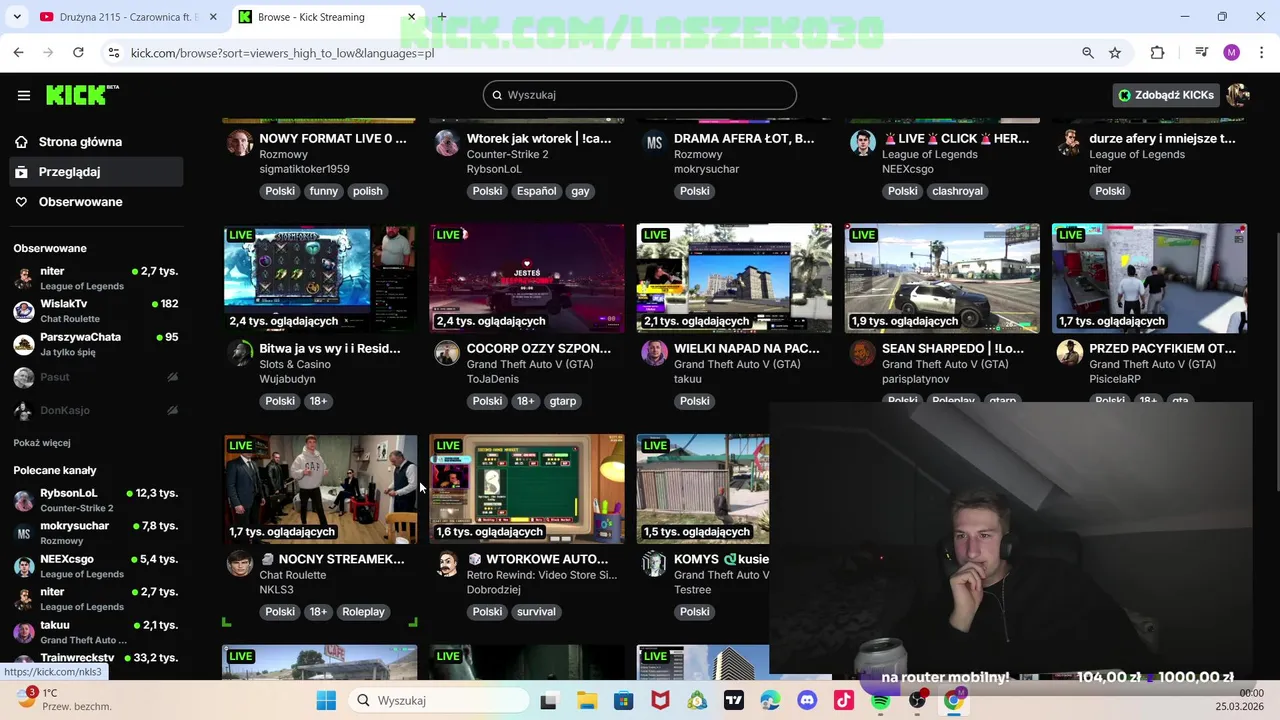This screenshot has width=1280, height=720.
Task: Open offline channel DonKasjo
Action: point(95,411)
